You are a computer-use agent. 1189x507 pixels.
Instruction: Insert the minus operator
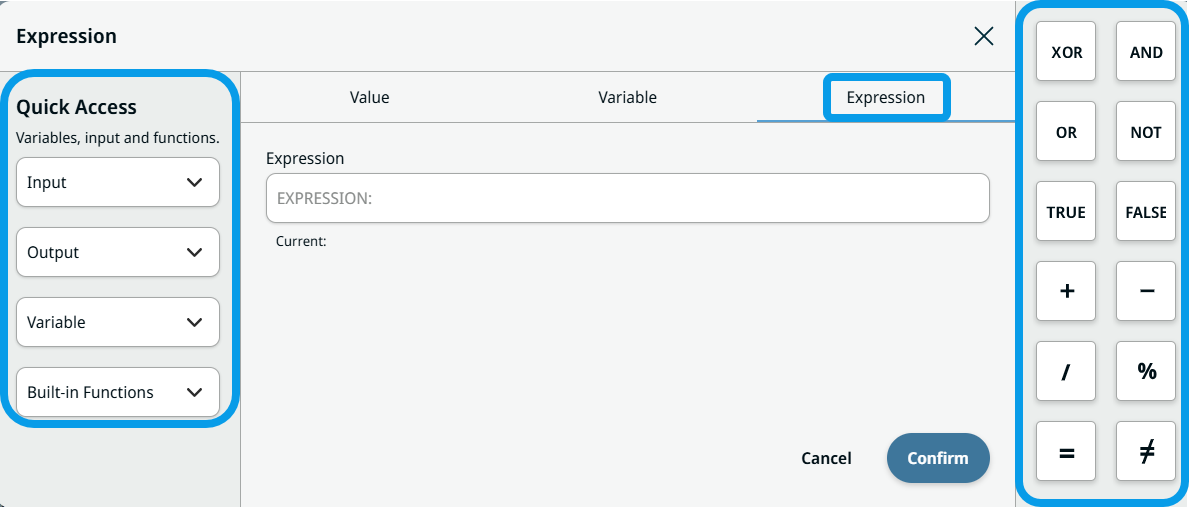click(1146, 291)
